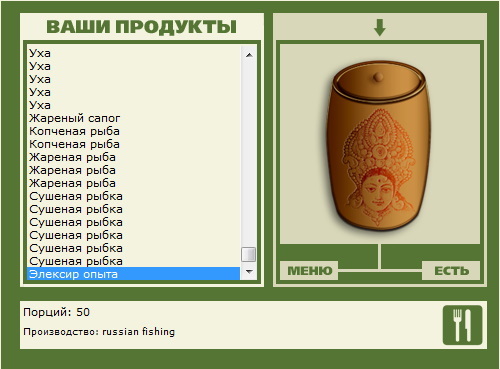Viewport: 500px width, 369px height.
Task: Click the ВАШИ ПРОДУКТЫ heading
Action: (x=142, y=27)
